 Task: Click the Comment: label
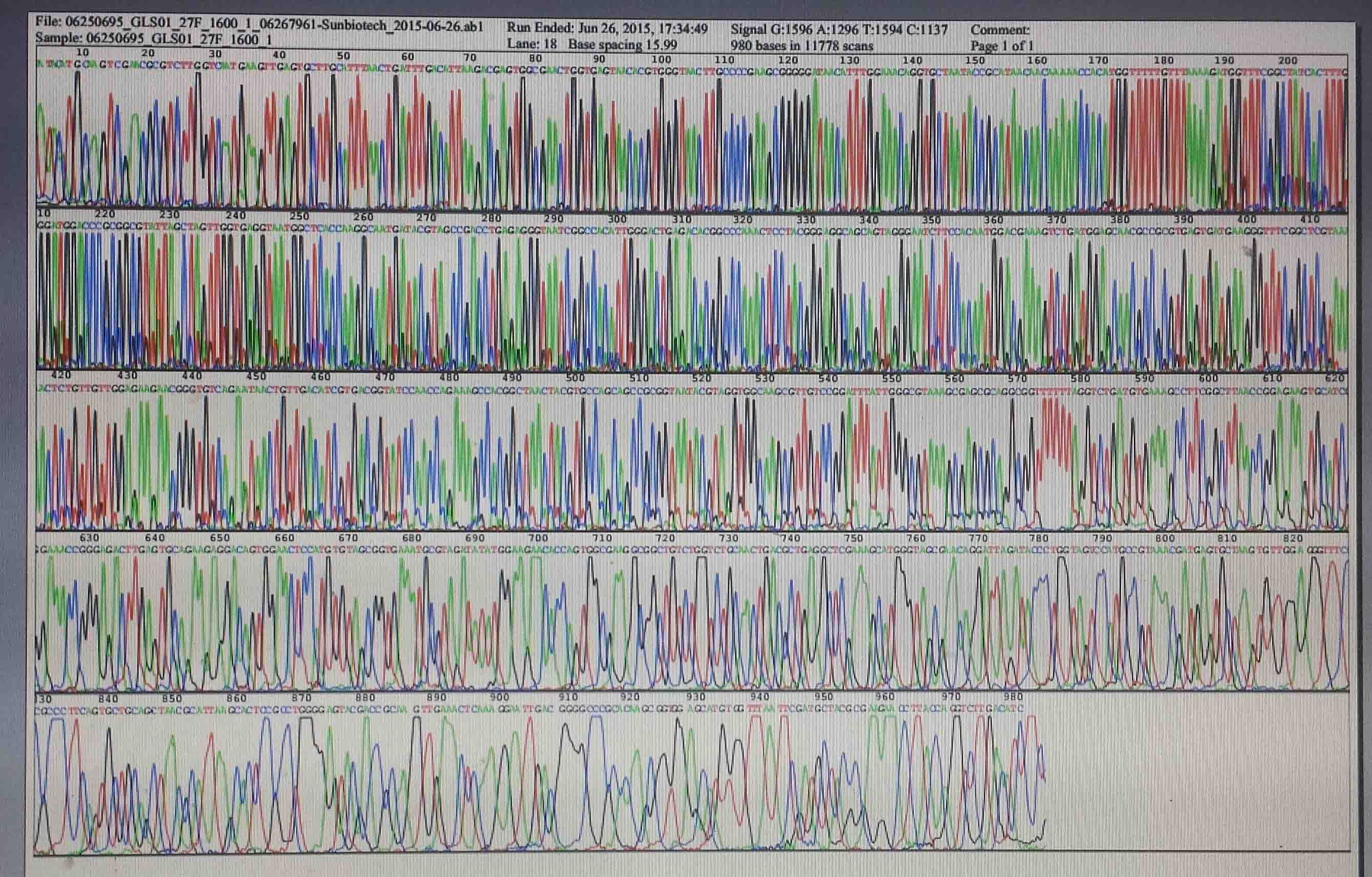pyautogui.click(x=1000, y=30)
